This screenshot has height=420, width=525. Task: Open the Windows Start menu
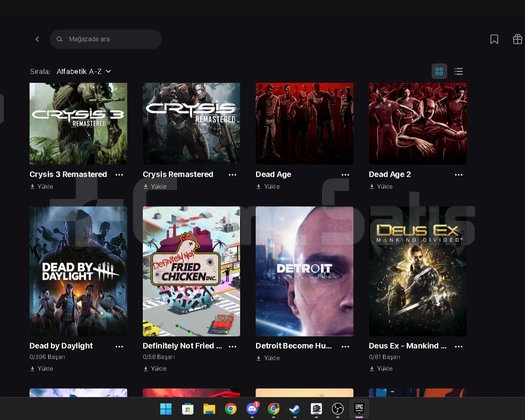click(x=166, y=409)
